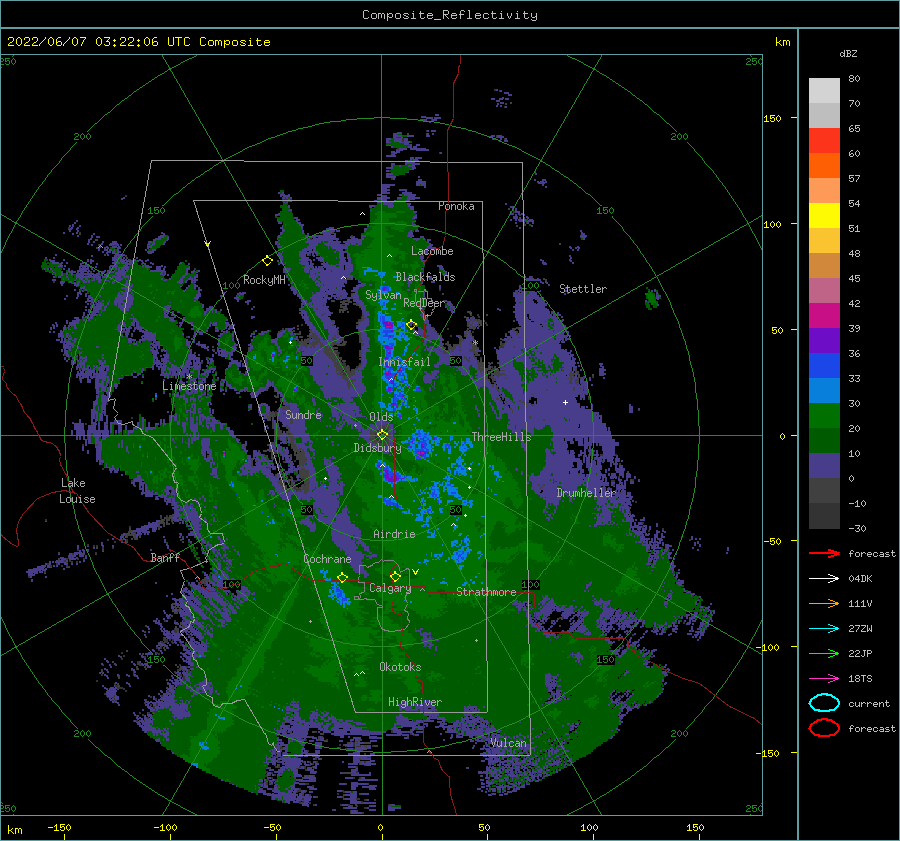The height and width of the screenshot is (841, 900).
Task: Select the HighRiver label
Action: (x=415, y=702)
